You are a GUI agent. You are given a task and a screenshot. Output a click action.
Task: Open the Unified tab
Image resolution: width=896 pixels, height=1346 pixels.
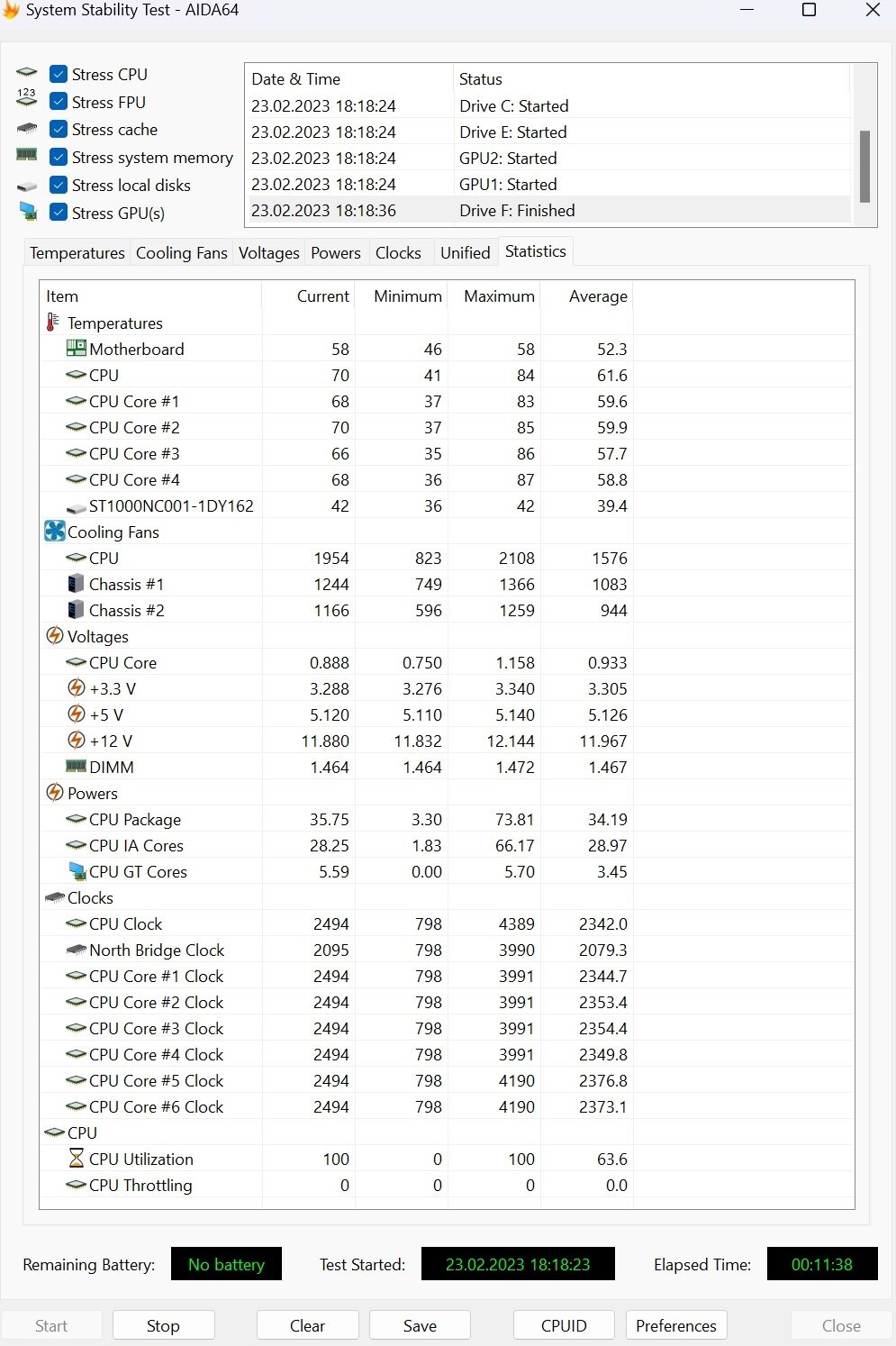pyautogui.click(x=466, y=252)
